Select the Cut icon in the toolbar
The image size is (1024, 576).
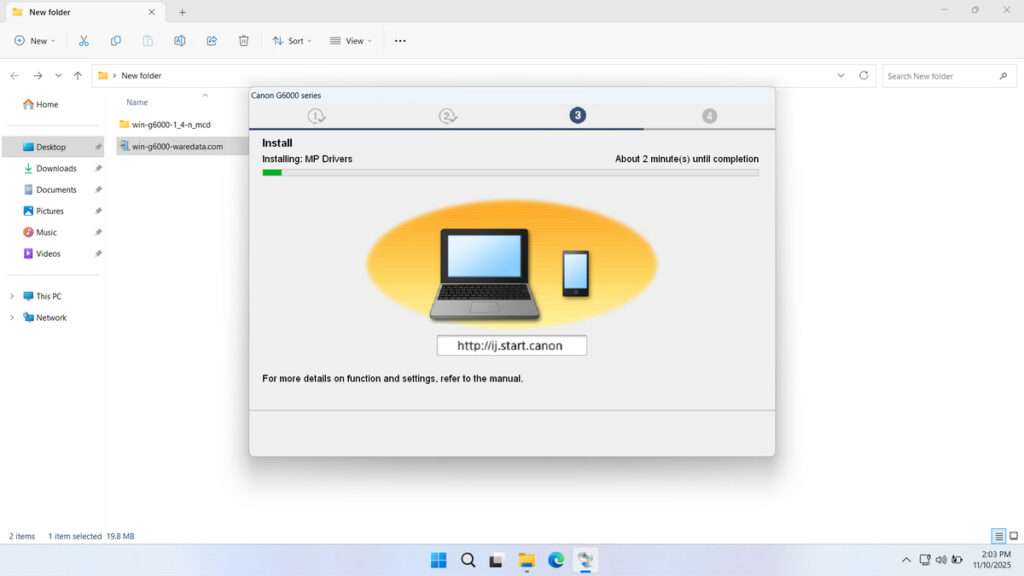[84, 40]
